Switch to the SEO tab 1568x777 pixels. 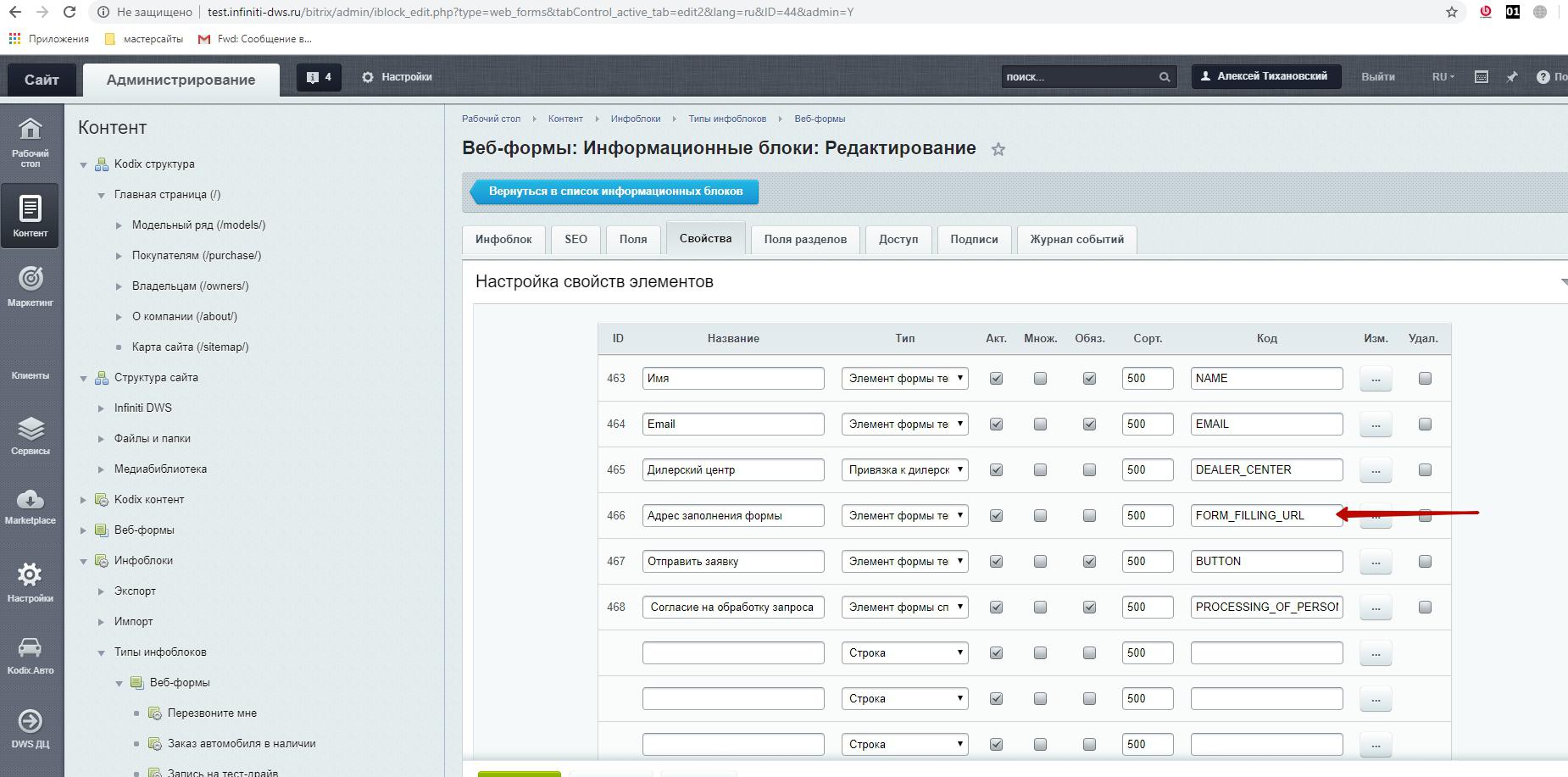[575, 240]
